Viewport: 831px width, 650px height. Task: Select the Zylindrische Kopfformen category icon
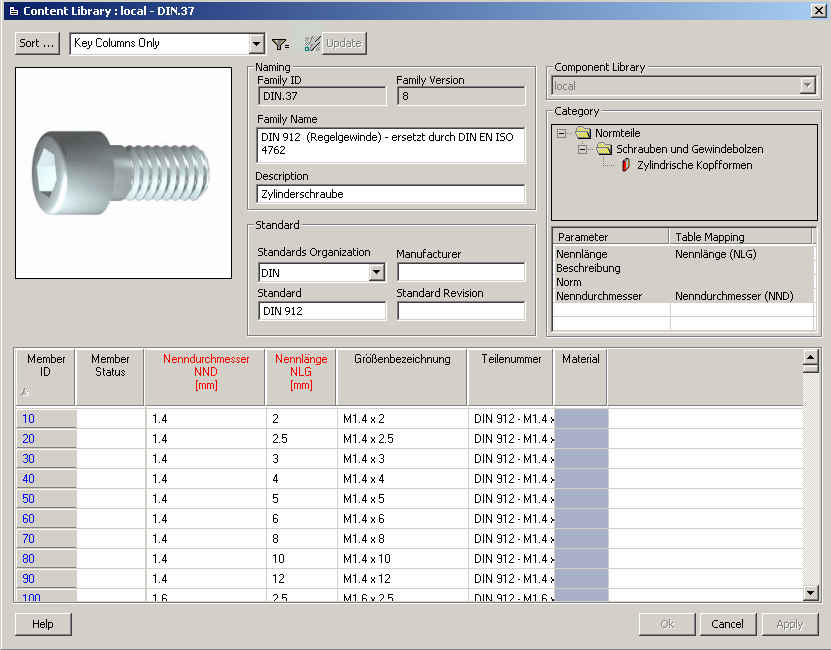click(626, 165)
